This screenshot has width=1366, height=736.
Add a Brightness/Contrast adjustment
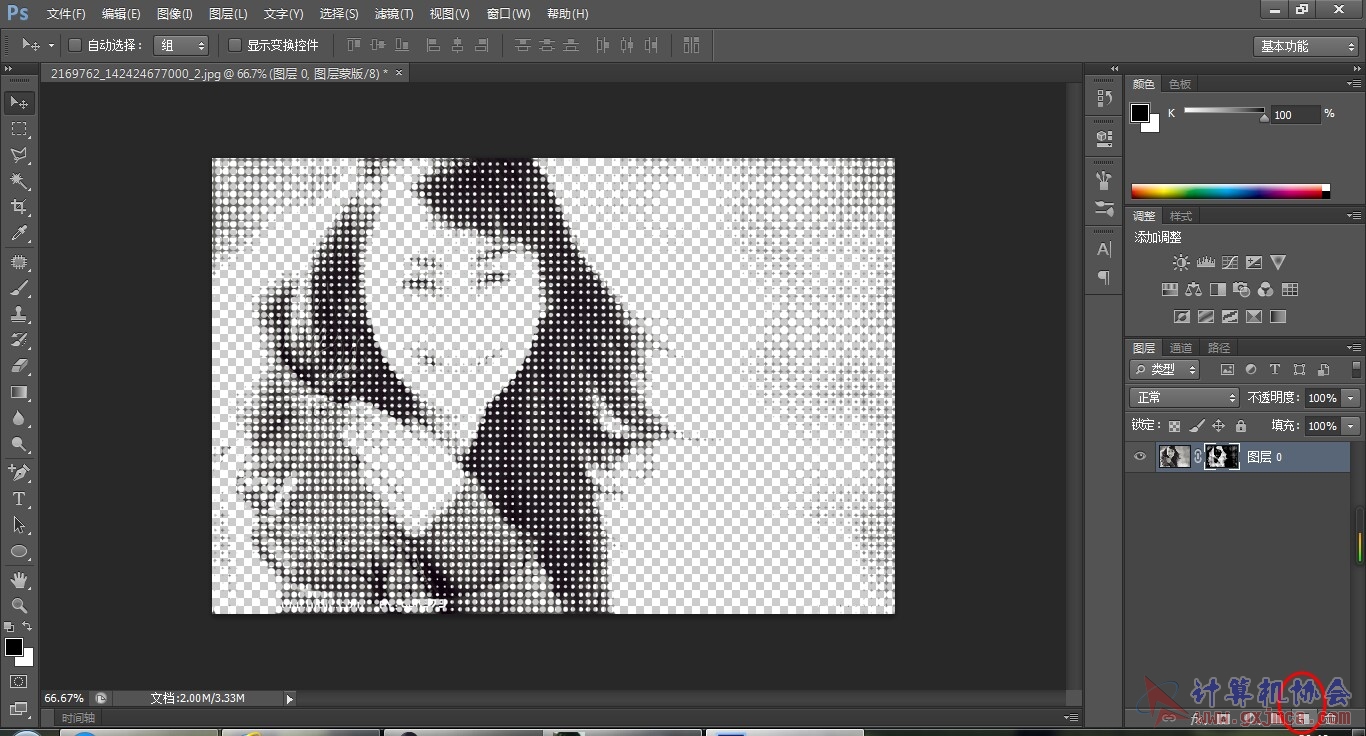[x=1181, y=262]
